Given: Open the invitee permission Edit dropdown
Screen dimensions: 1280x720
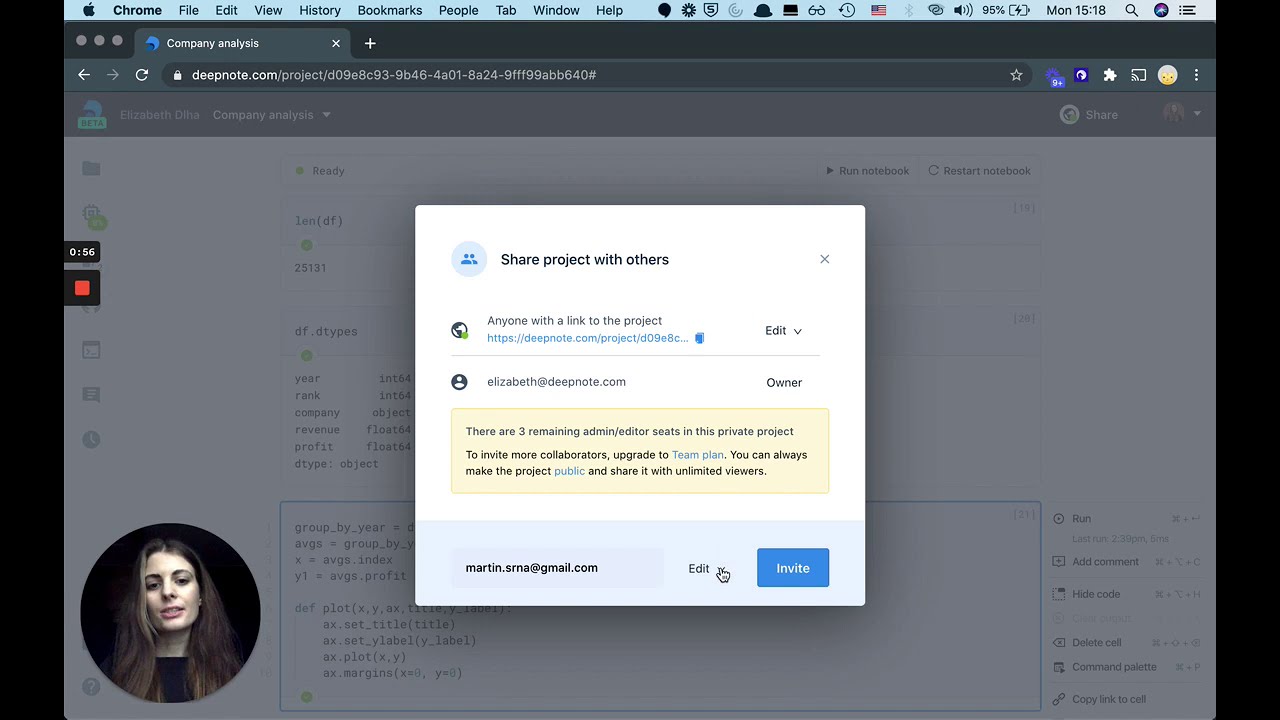Looking at the screenshot, I should point(707,568).
